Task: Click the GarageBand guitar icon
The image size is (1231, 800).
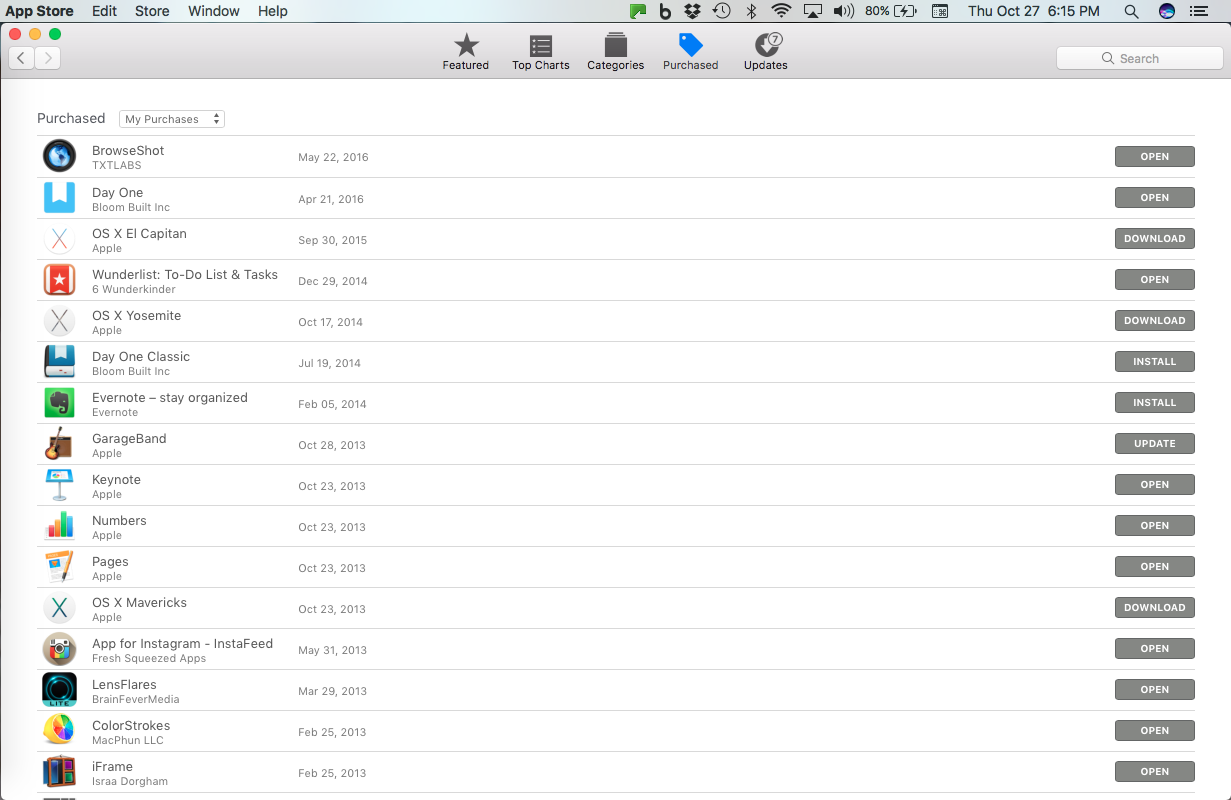Action: (x=60, y=443)
